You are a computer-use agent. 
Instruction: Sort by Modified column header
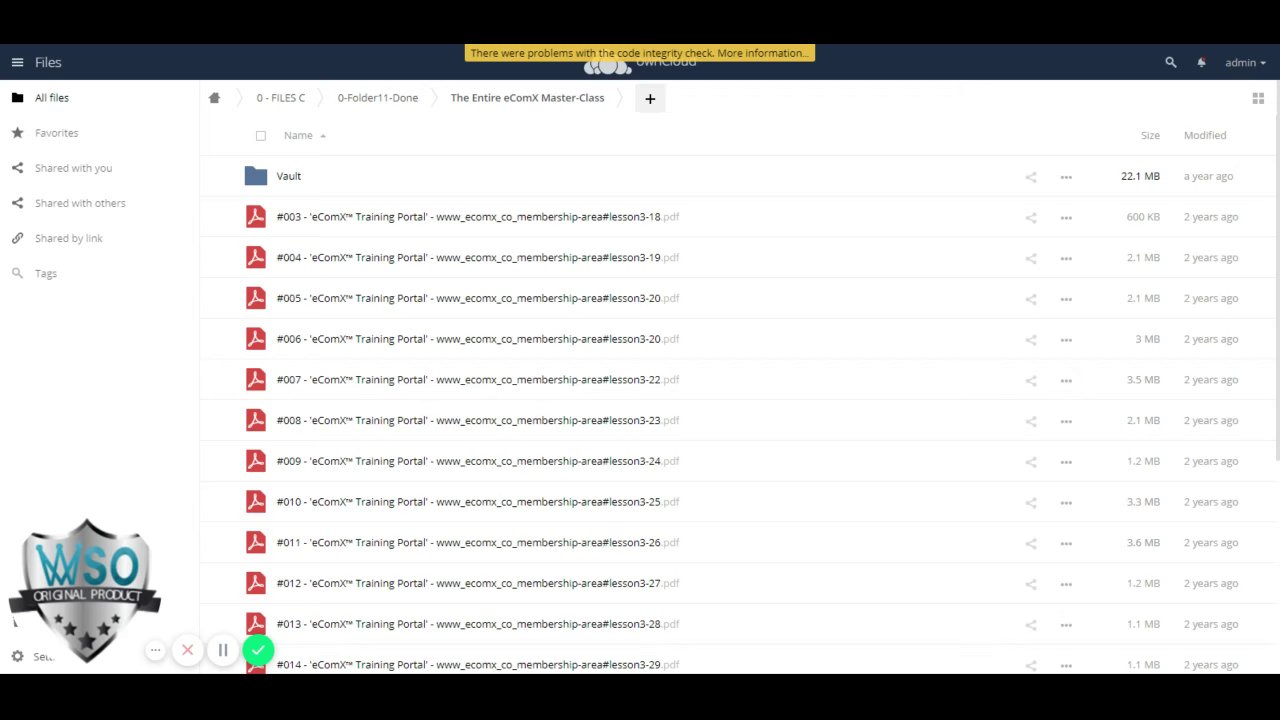pos(1205,135)
